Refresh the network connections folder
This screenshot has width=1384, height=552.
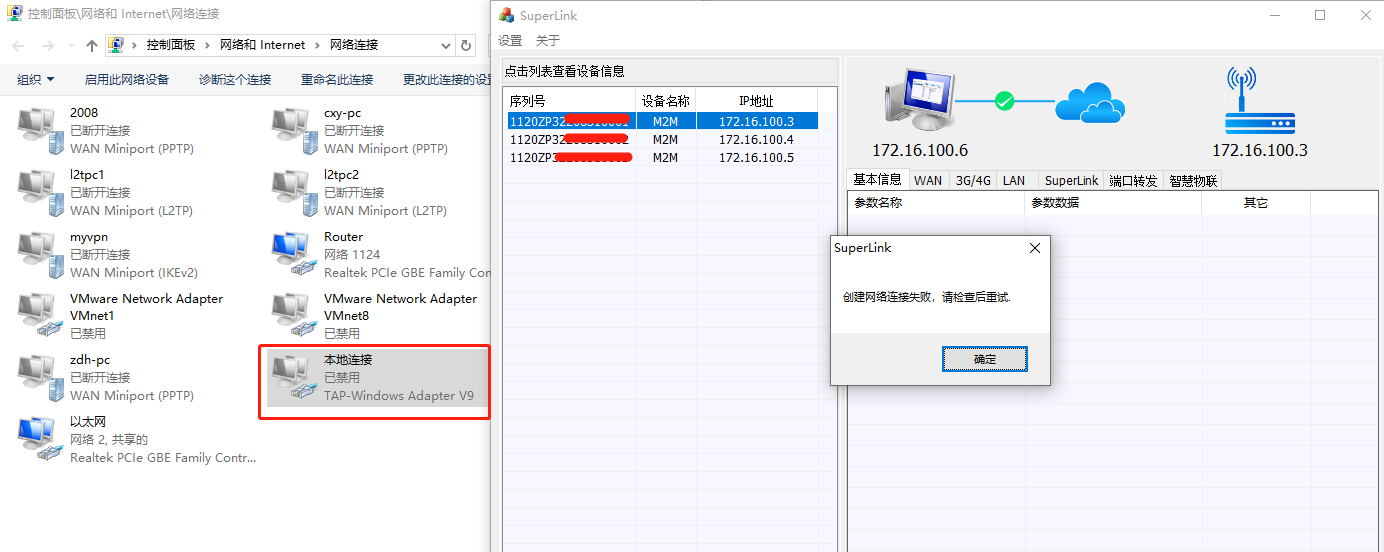pyautogui.click(x=466, y=45)
